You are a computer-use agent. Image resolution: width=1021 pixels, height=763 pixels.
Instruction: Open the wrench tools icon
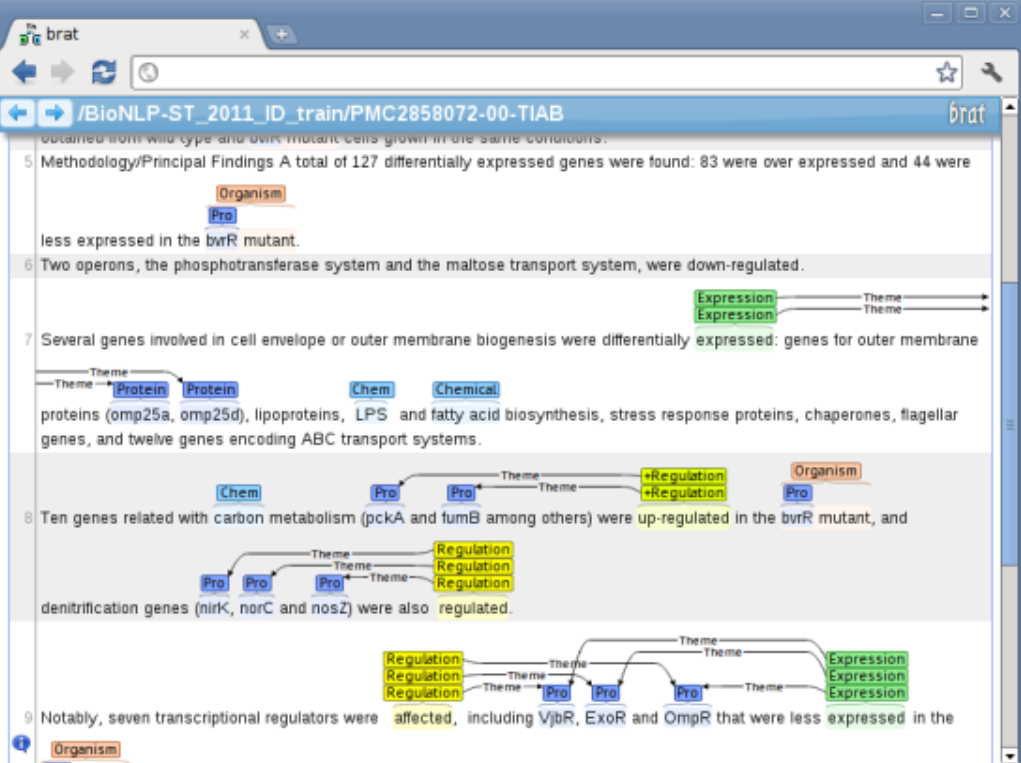991,72
